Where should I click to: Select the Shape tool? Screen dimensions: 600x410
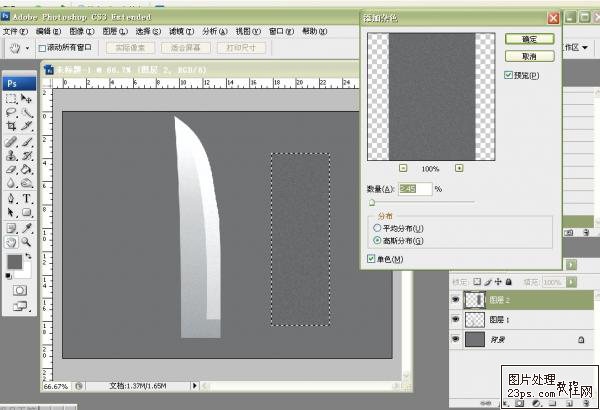point(26,212)
